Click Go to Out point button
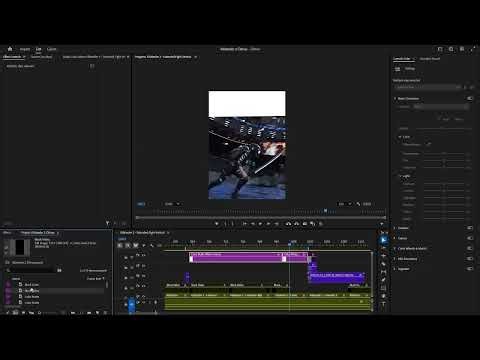Image resolution: width=480 pixels, height=360 pixels. [276, 224]
